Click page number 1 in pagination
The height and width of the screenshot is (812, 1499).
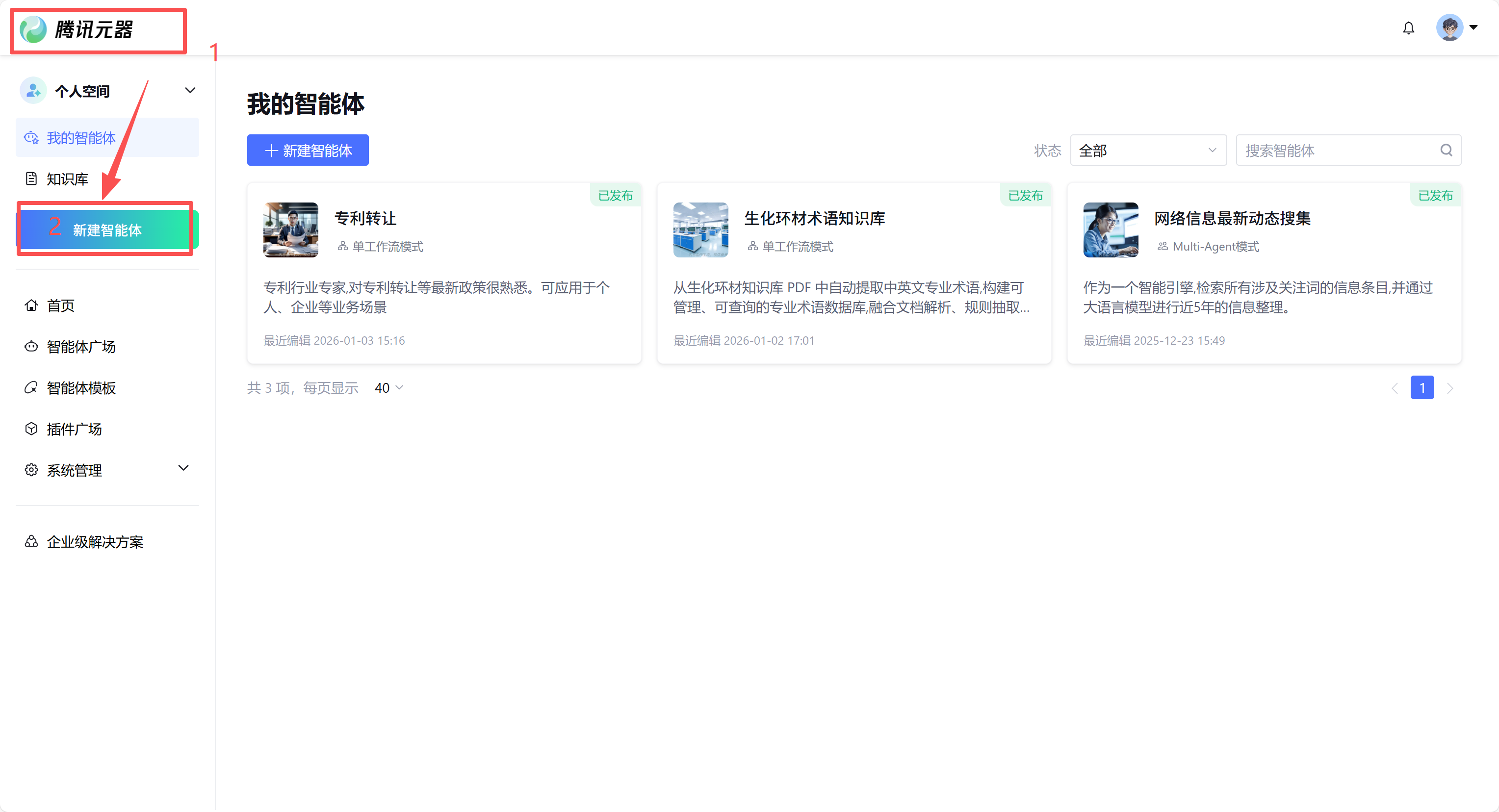pos(1422,388)
